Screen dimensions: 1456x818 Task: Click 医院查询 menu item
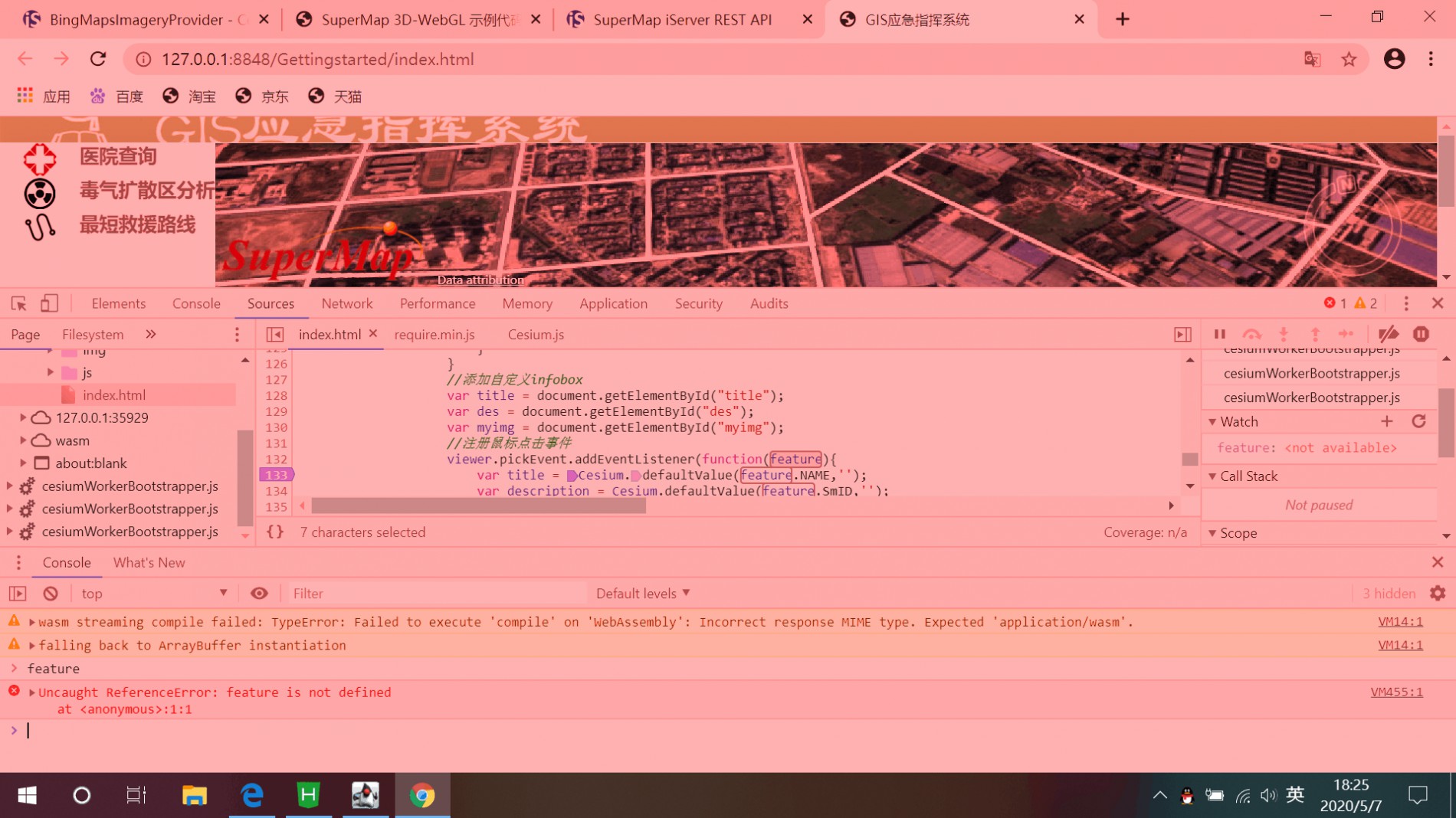point(118,157)
